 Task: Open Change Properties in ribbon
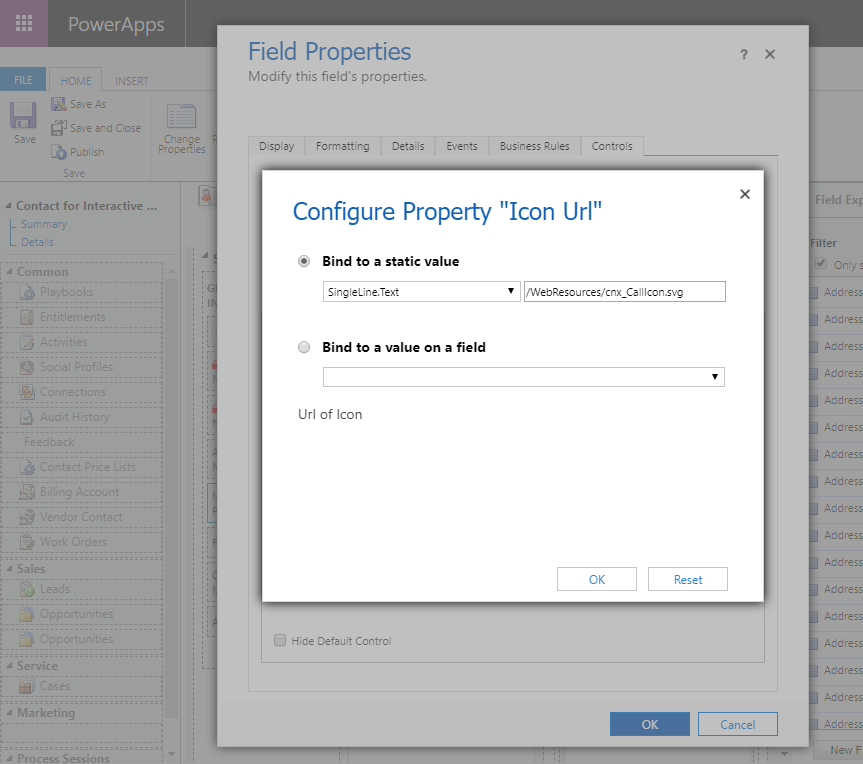coord(181,129)
